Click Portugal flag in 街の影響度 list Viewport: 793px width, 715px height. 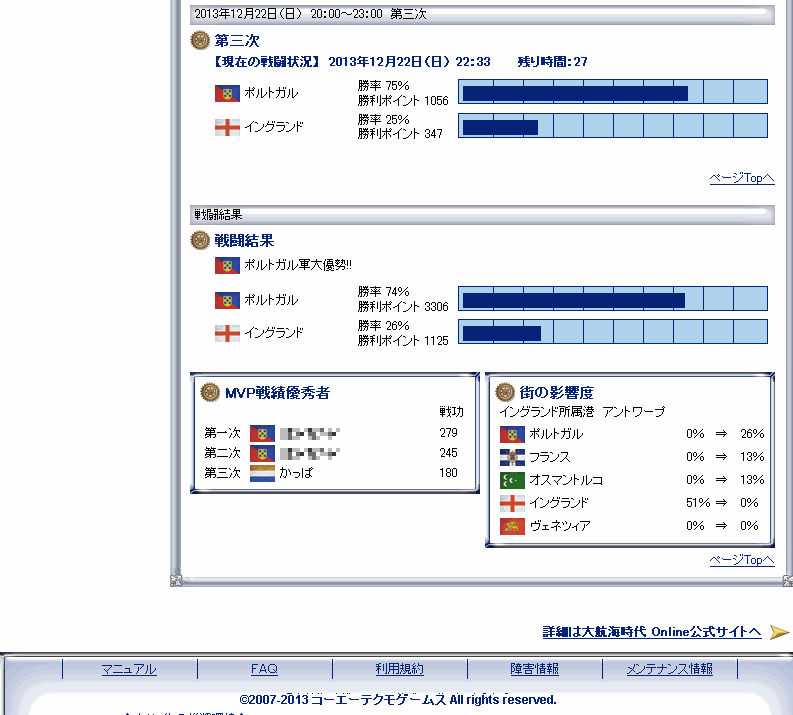click(x=512, y=434)
